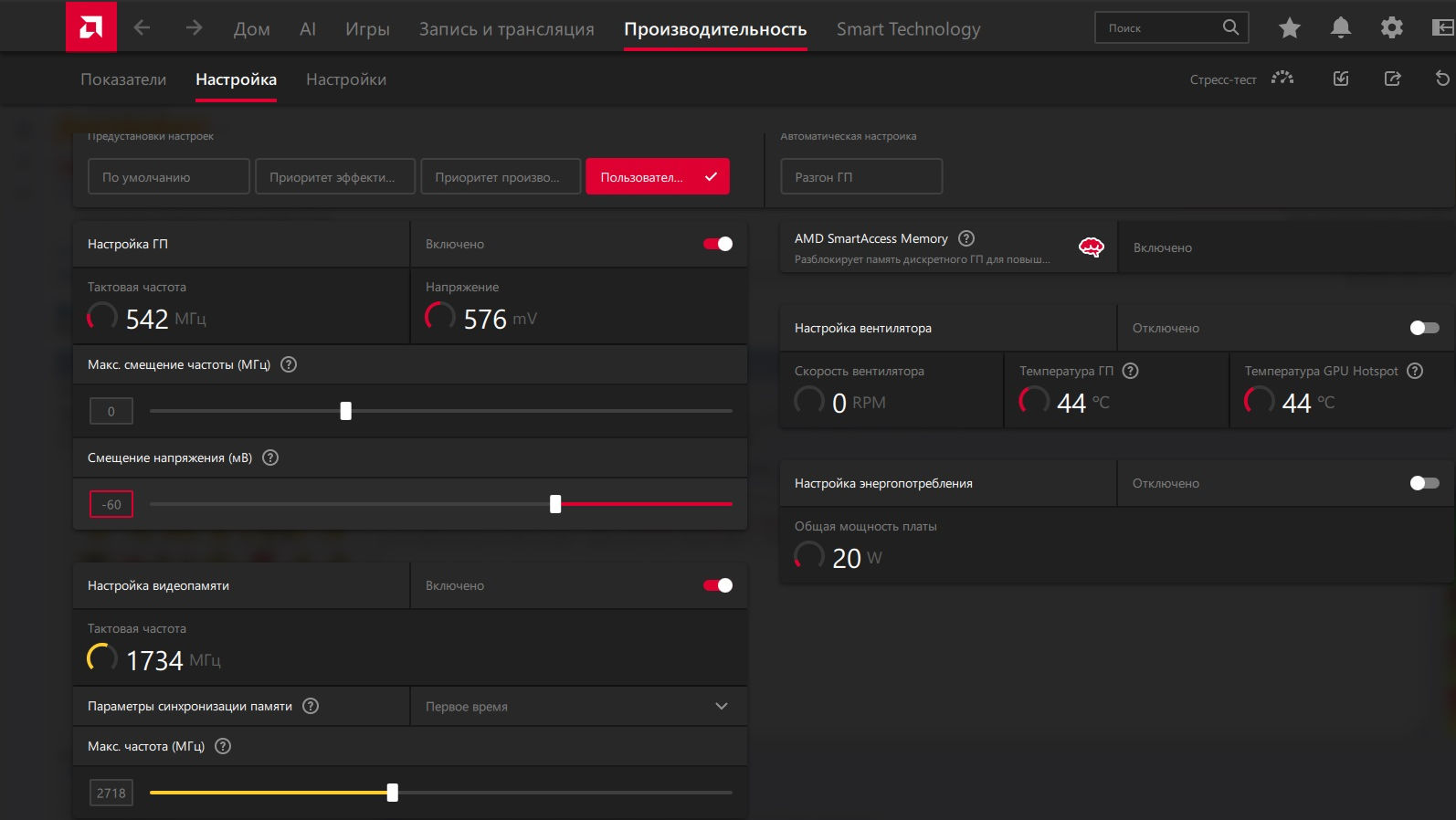This screenshot has width=1456, height=820.
Task: Go forward with the right arrow
Action: [194, 28]
